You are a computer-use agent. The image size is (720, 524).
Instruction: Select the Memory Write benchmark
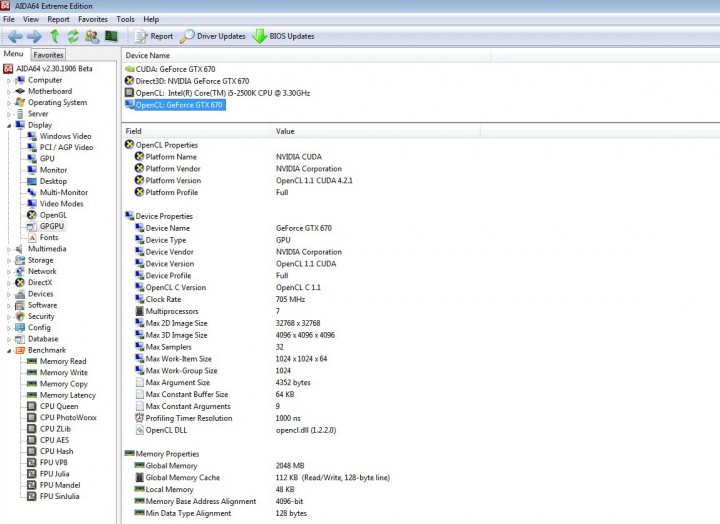(x=63, y=372)
